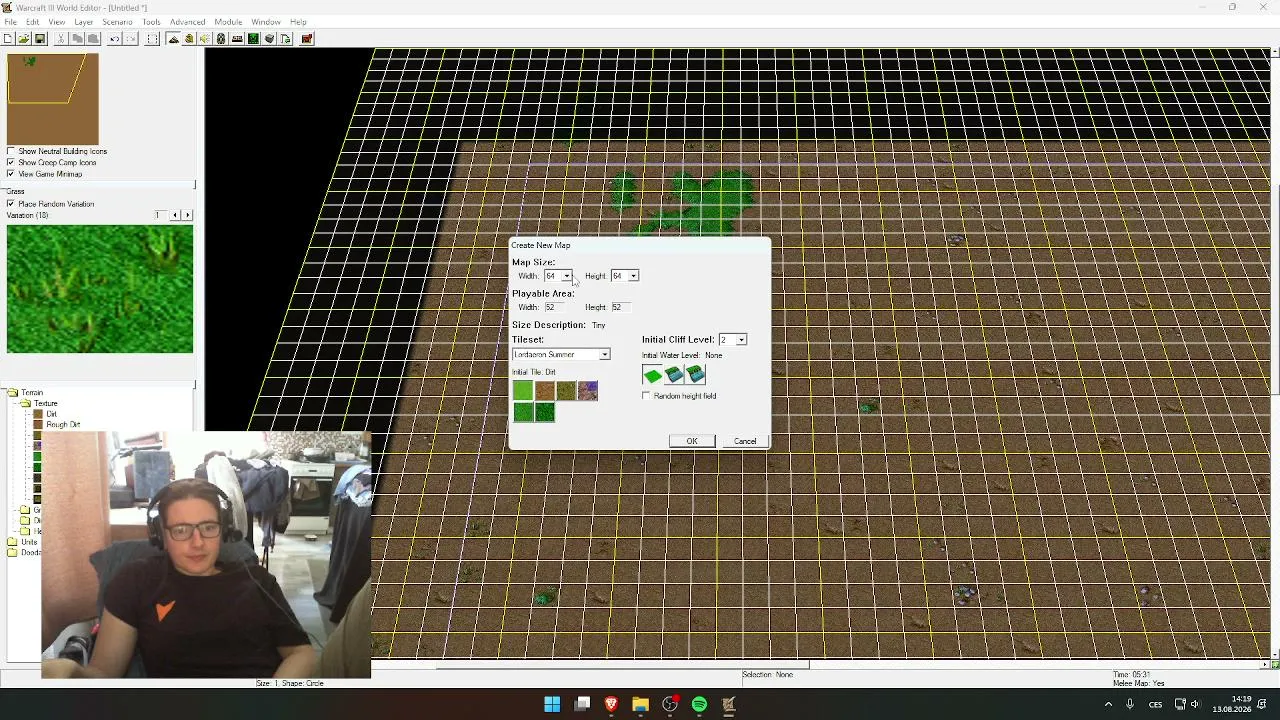Toggle Show Creep Camp Icons checkbox
Image resolution: width=1280 pixels, height=720 pixels.
pyautogui.click(x=11, y=162)
